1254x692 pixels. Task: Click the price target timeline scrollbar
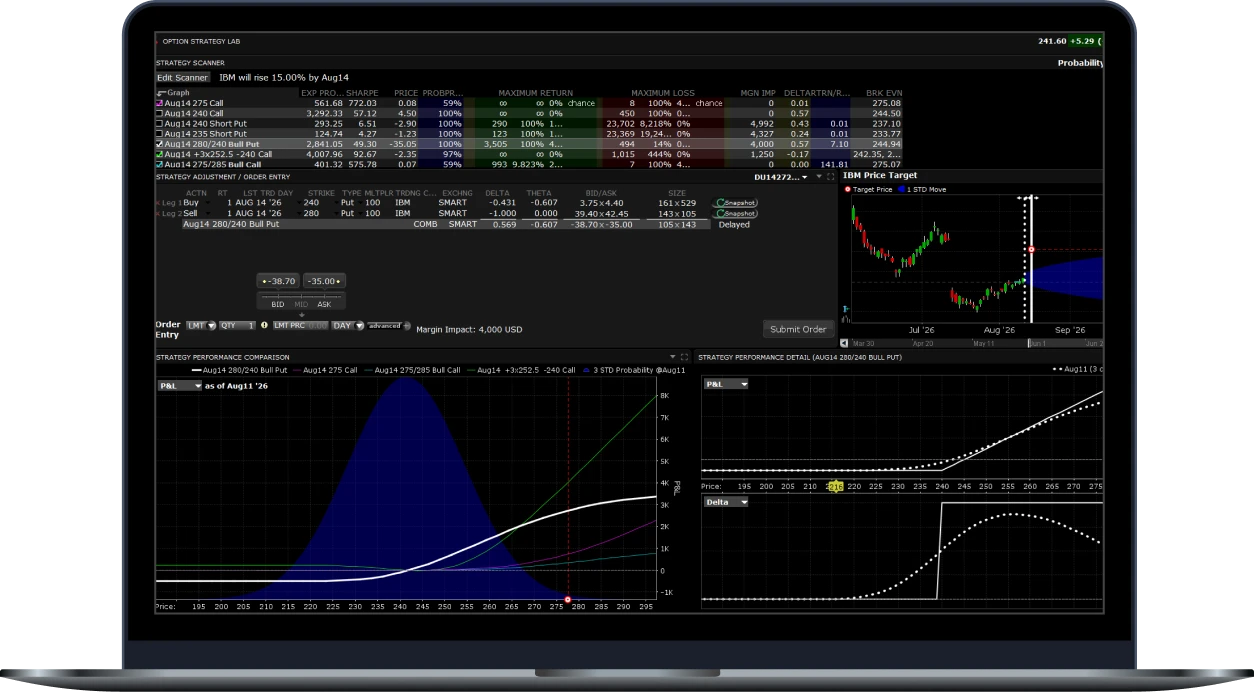click(x=974, y=343)
